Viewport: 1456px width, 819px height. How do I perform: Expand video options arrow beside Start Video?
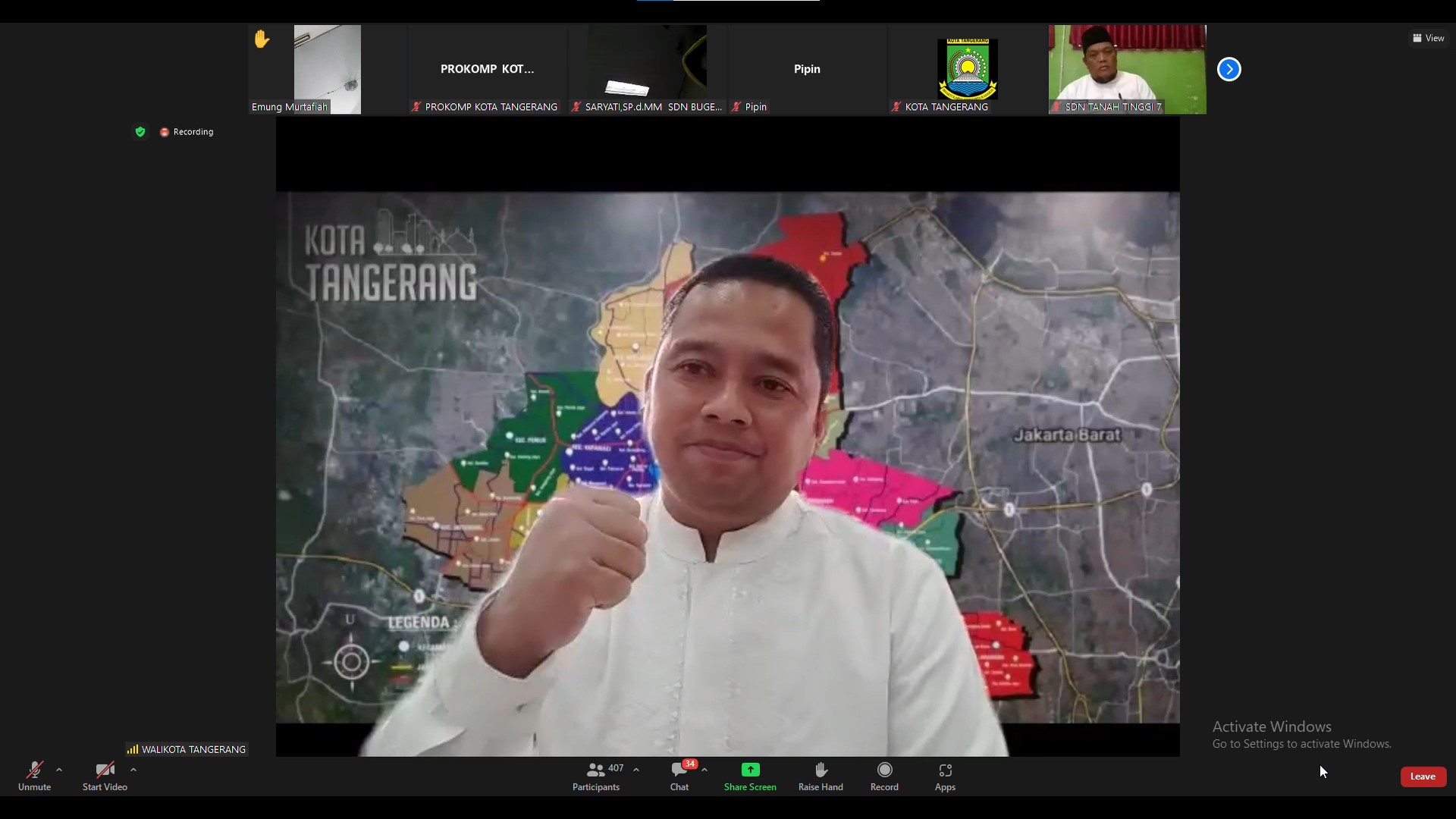point(133,770)
